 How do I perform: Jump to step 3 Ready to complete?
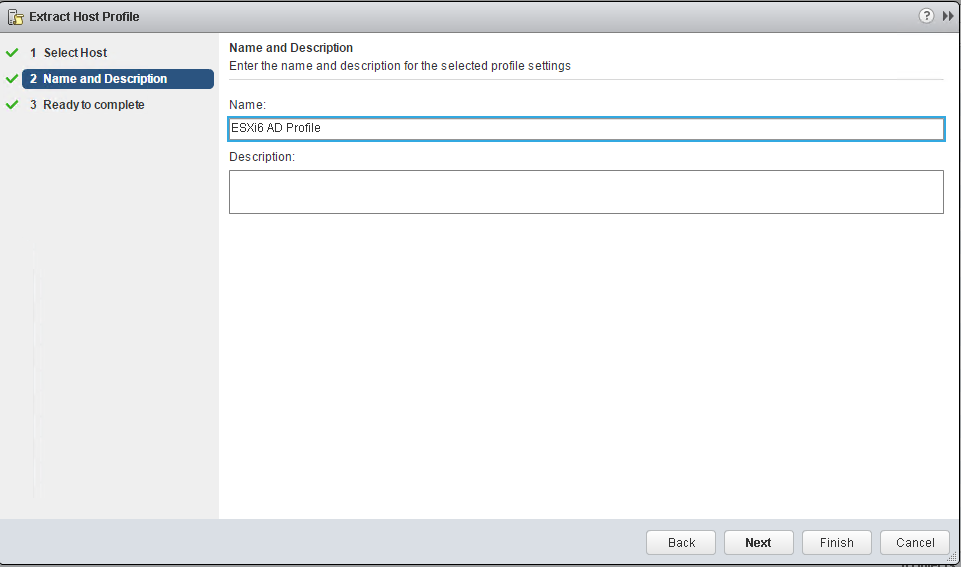[87, 105]
